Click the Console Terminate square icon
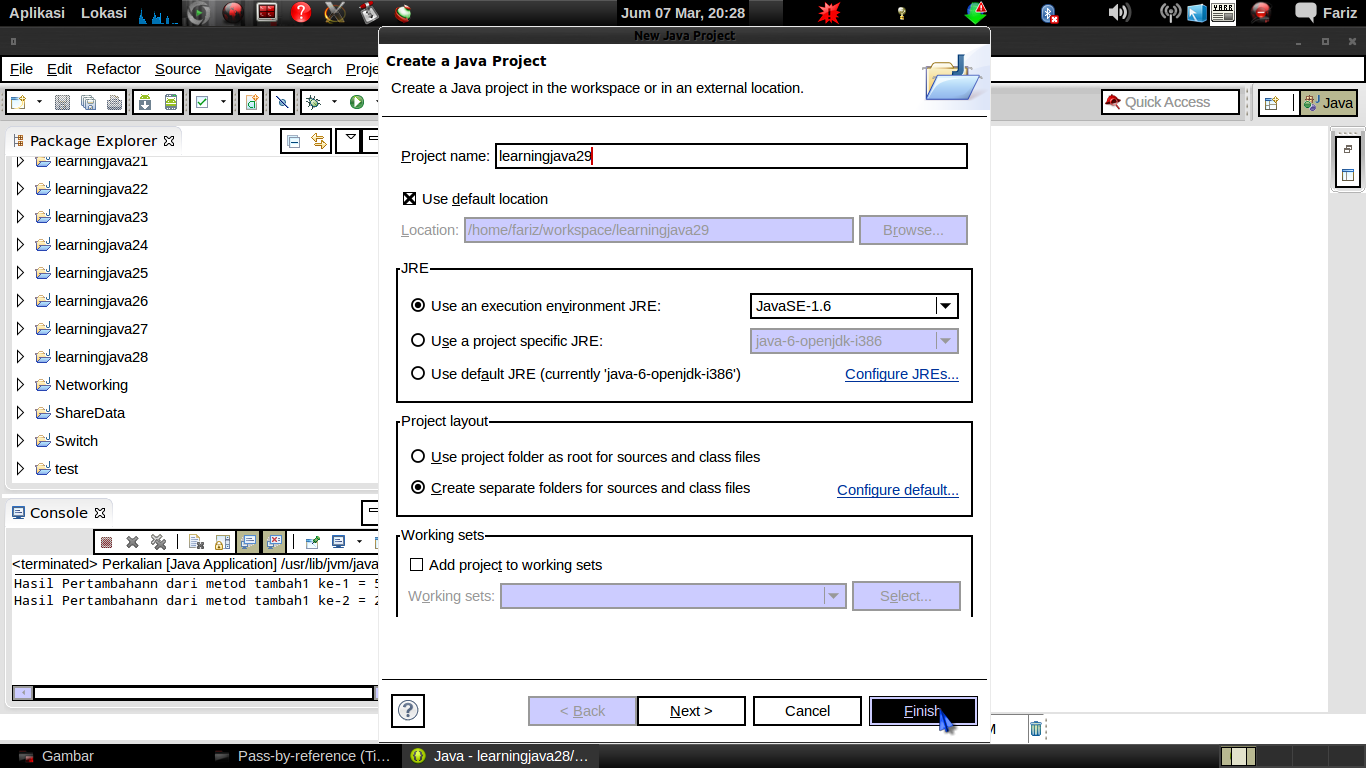Screen dimensions: 1366x768 [x=106, y=542]
